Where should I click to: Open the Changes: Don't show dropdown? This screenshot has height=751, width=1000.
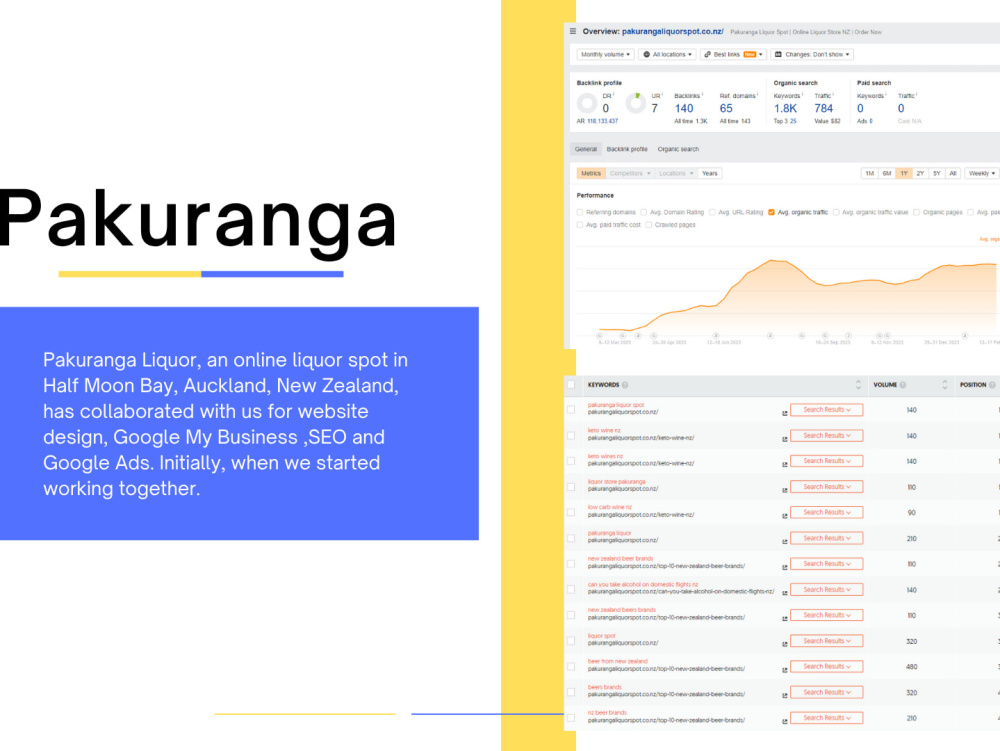tap(812, 55)
